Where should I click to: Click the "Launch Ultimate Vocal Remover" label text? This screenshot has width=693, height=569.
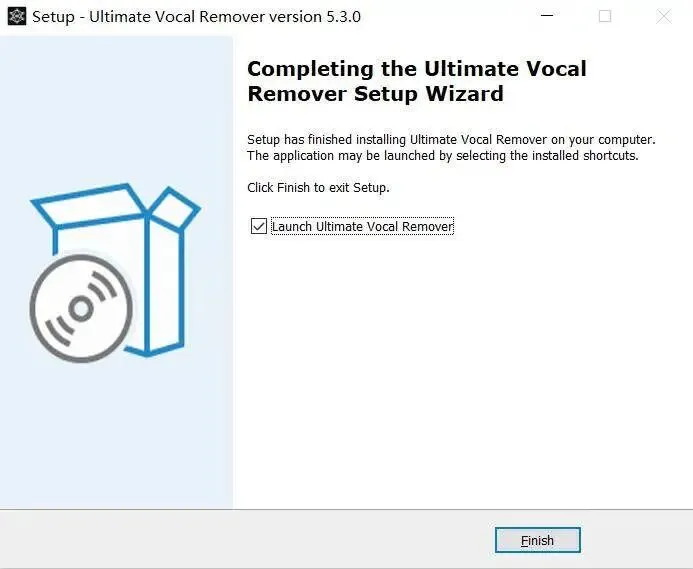click(362, 226)
